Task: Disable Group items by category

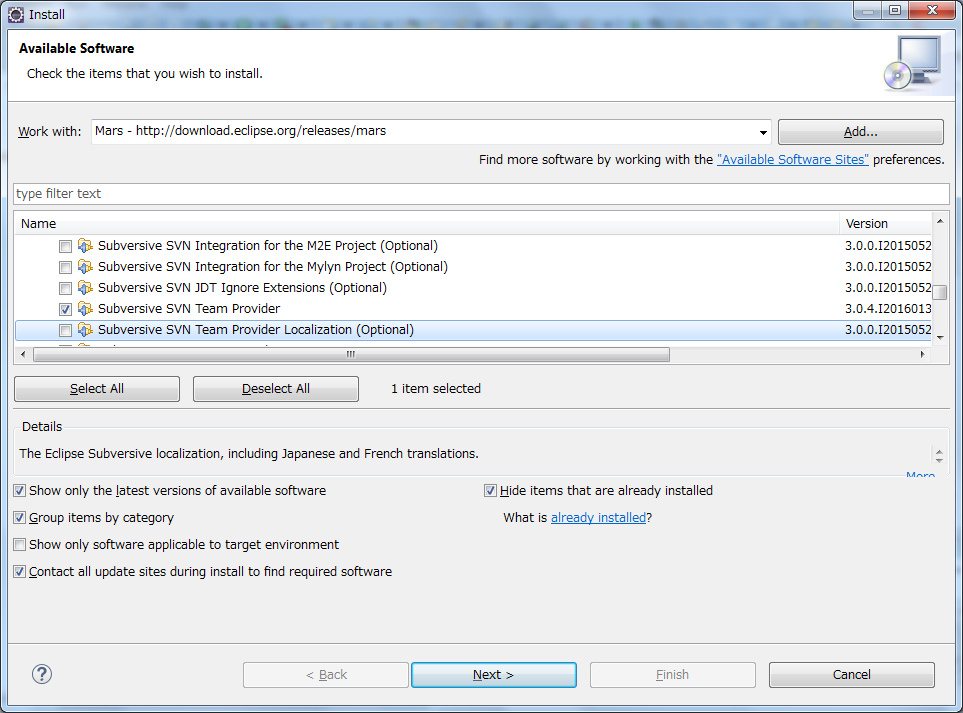Action: pos(20,518)
